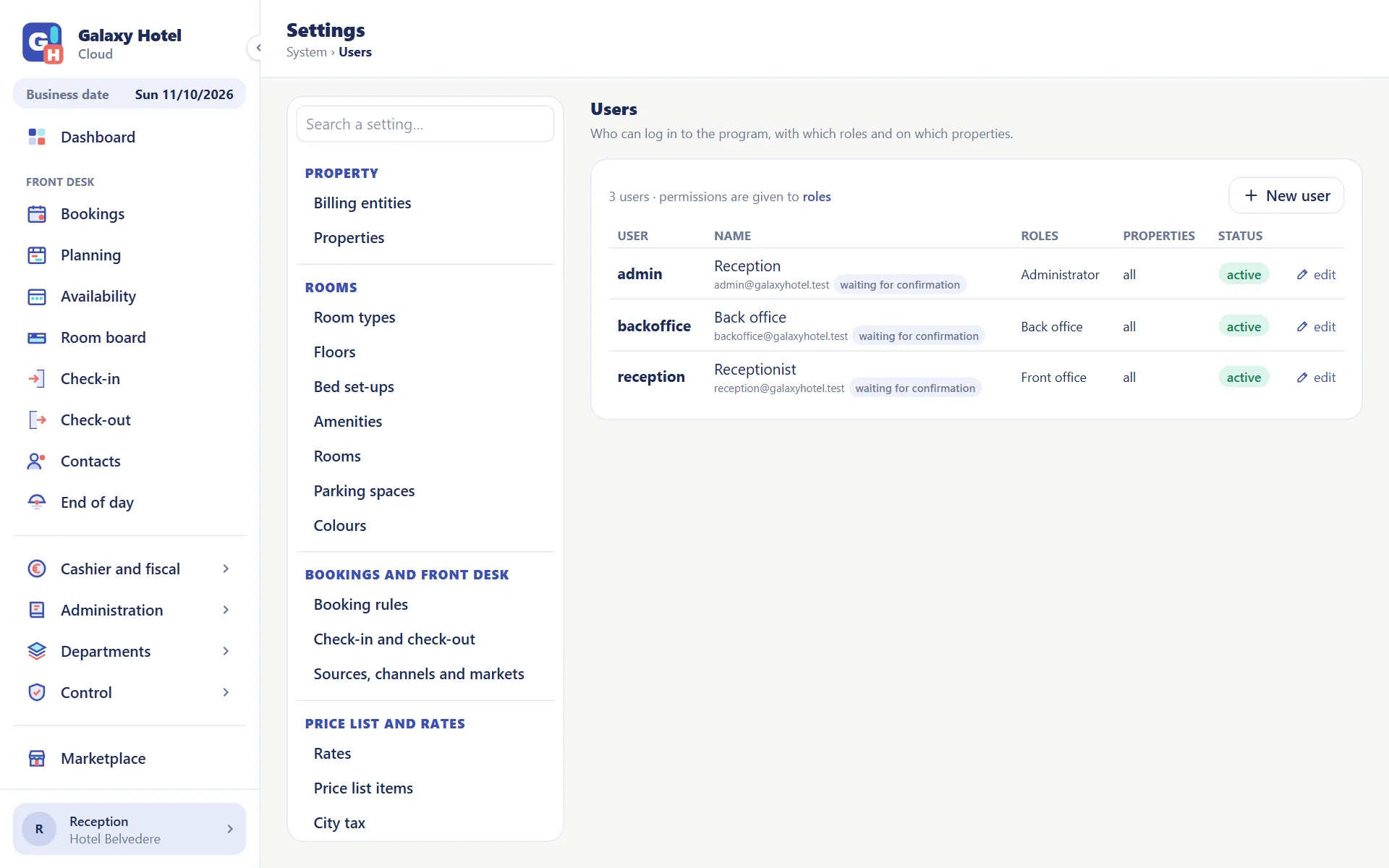Edit the backoffice user
1389x868 pixels.
(x=1316, y=327)
